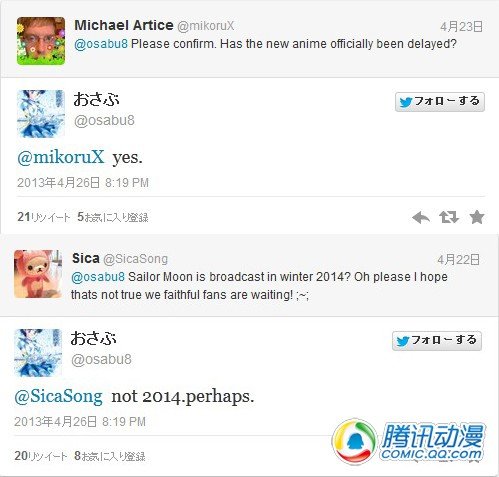Click the retweet icon under 'yes.' tweet

[449, 217]
